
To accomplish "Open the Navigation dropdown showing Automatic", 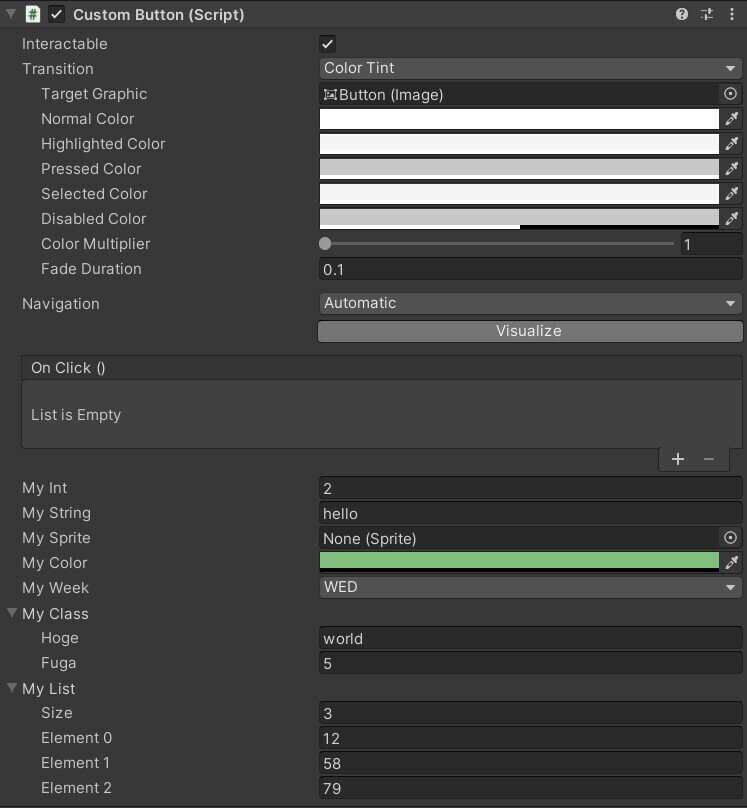I will click(531, 303).
